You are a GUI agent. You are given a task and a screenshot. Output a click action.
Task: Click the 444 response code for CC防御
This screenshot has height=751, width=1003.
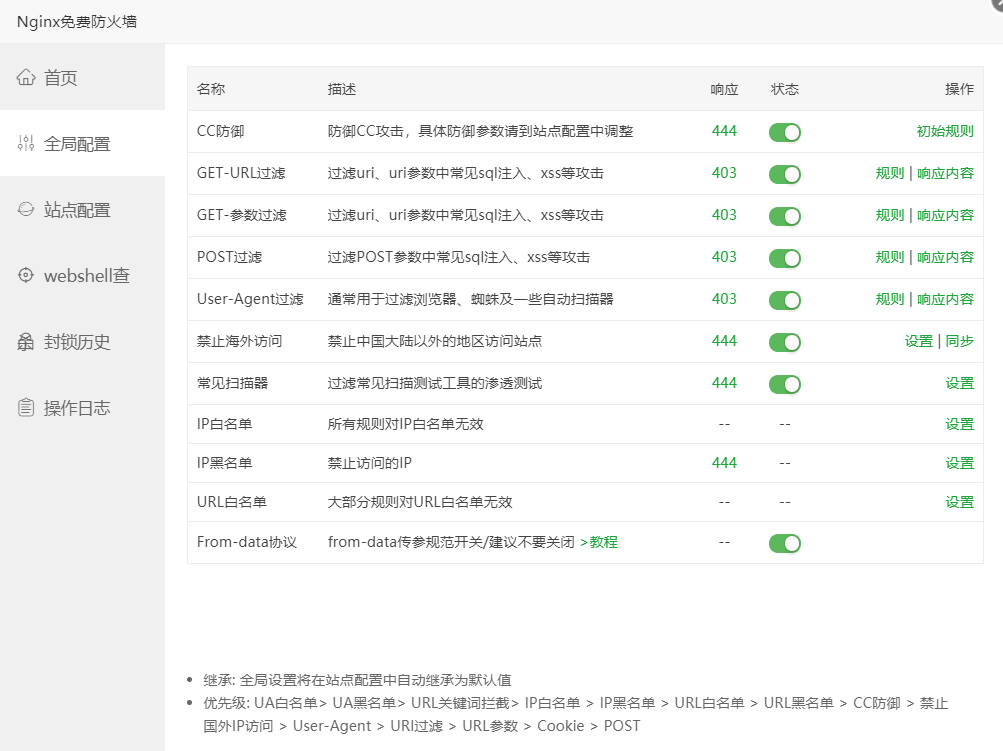[x=724, y=131]
